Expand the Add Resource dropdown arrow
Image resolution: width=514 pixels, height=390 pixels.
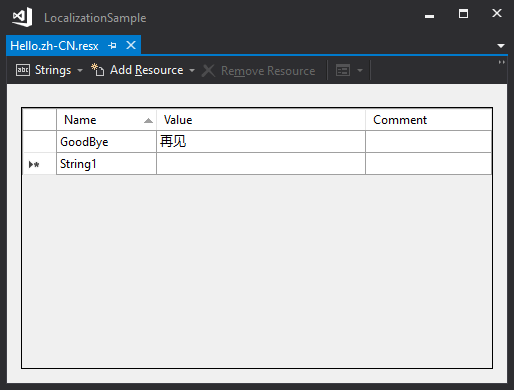click(x=192, y=71)
